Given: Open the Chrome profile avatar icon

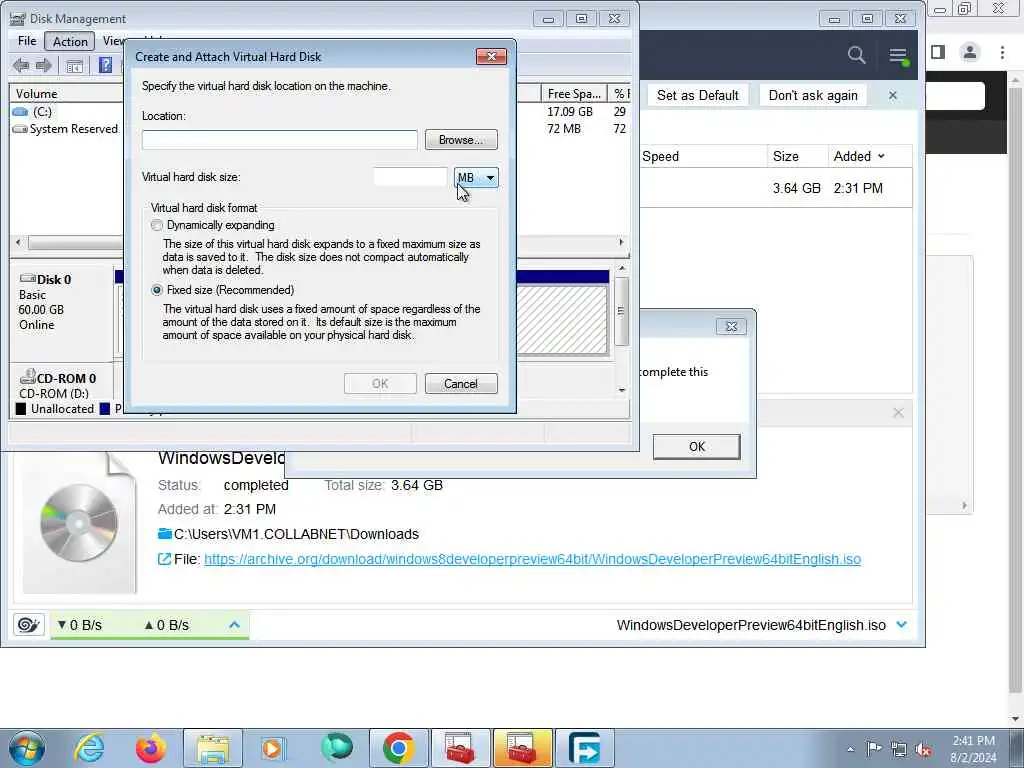Looking at the screenshot, I should point(970,52).
